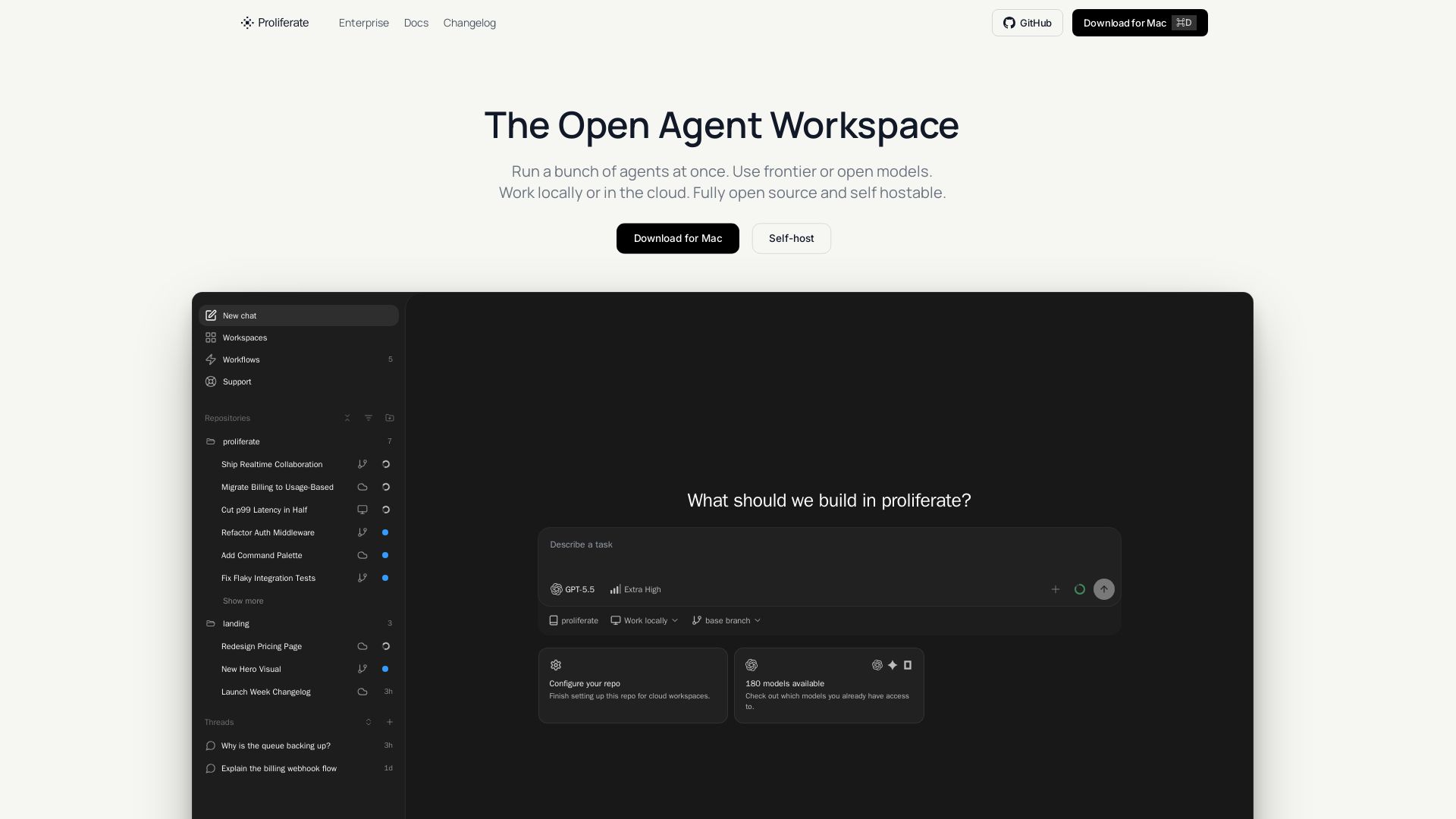Click the Proliferate logo in the header
The image size is (1456, 819).
[275, 23]
